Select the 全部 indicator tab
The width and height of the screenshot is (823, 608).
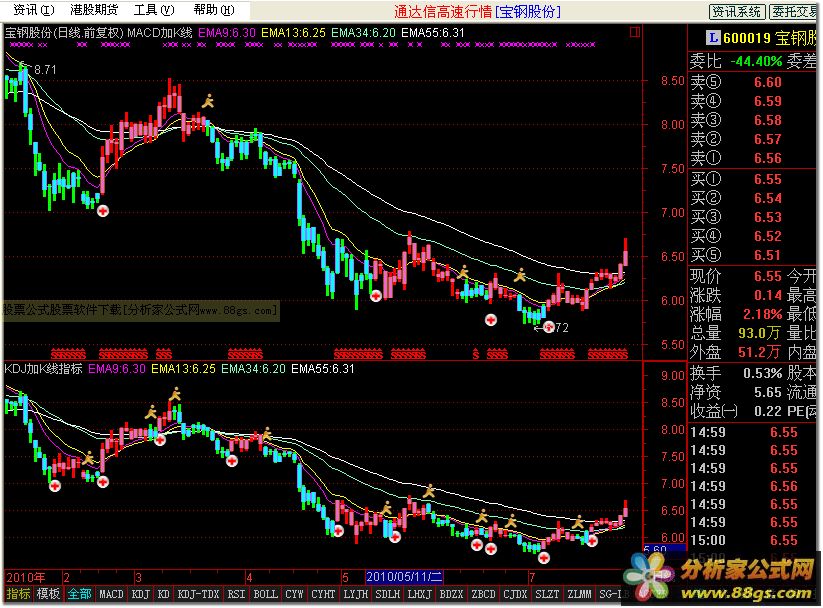click(80, 594)
